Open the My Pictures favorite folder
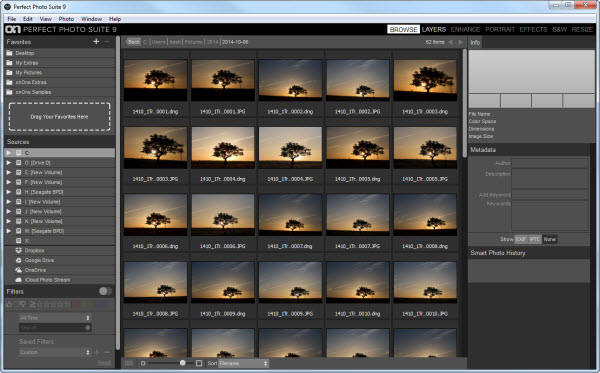 point(59,73)
